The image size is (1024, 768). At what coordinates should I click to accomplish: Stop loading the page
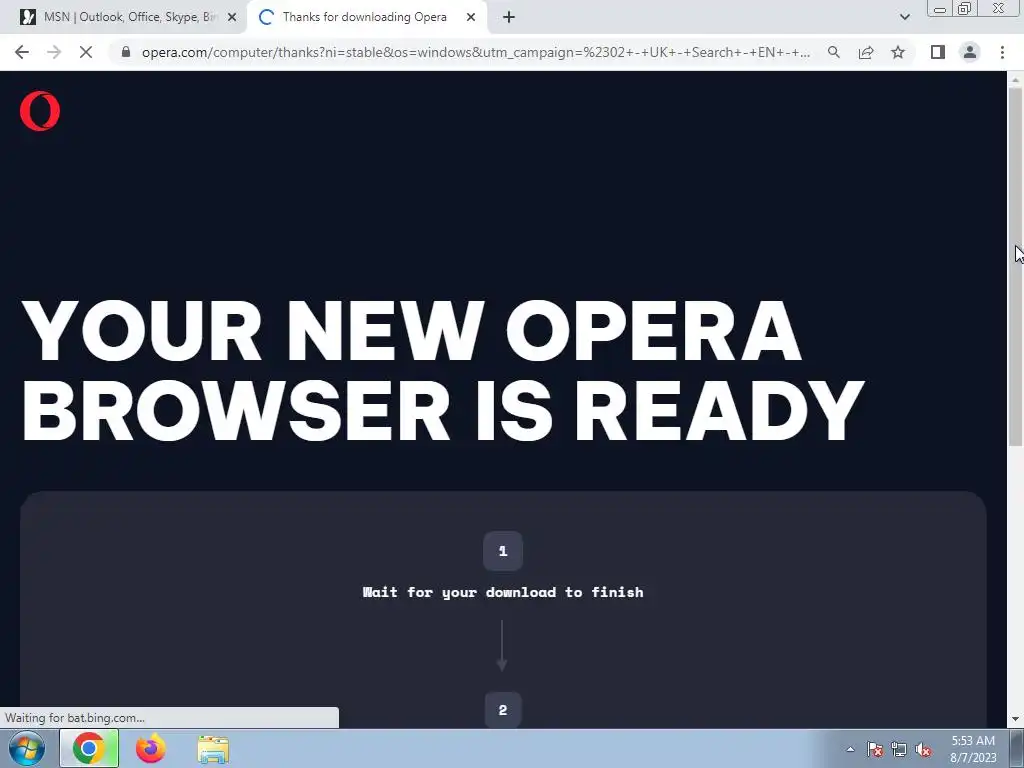click(x=86, y=52)
